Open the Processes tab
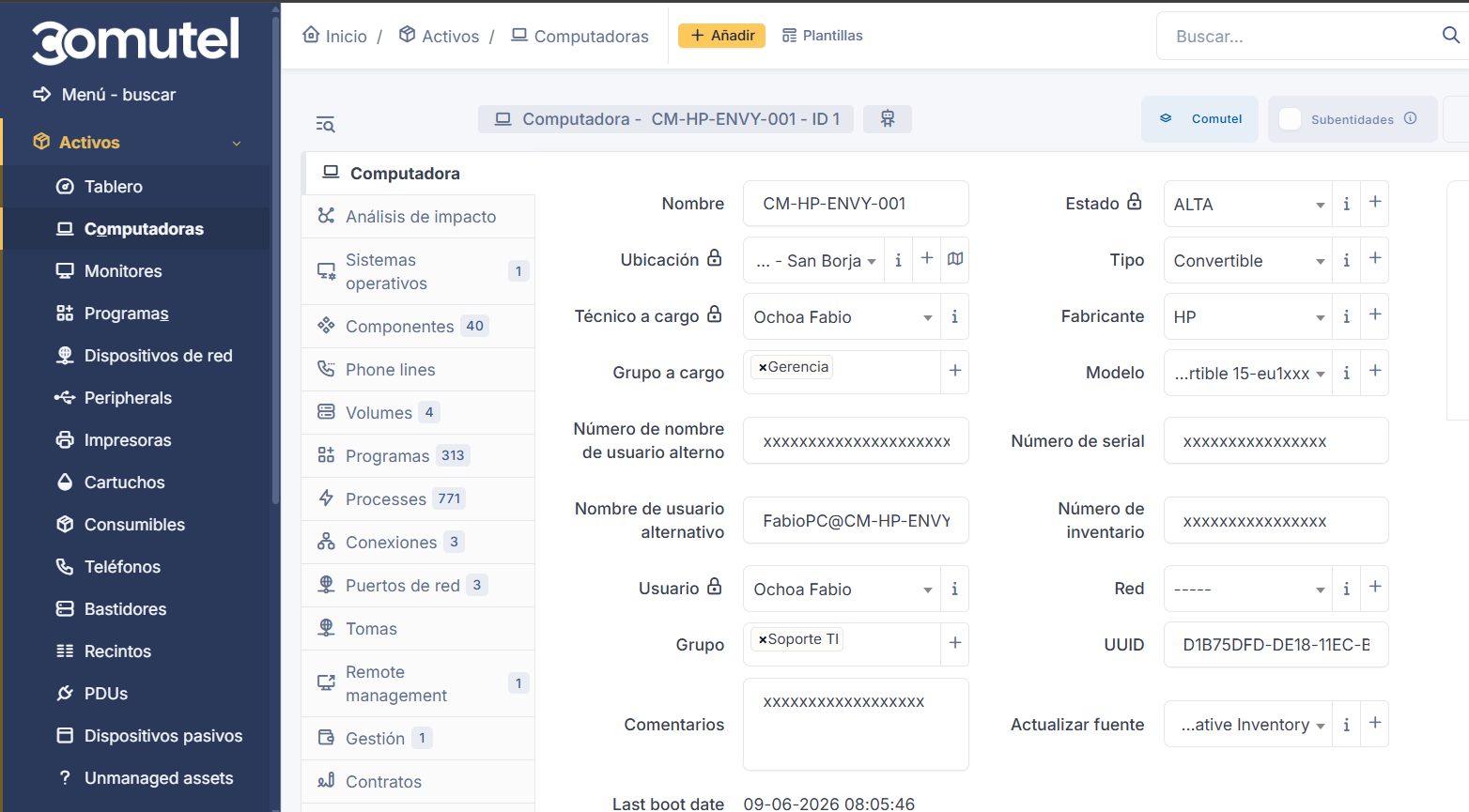The height and width of the screenshot is (812, 1469). pos(418,498)
